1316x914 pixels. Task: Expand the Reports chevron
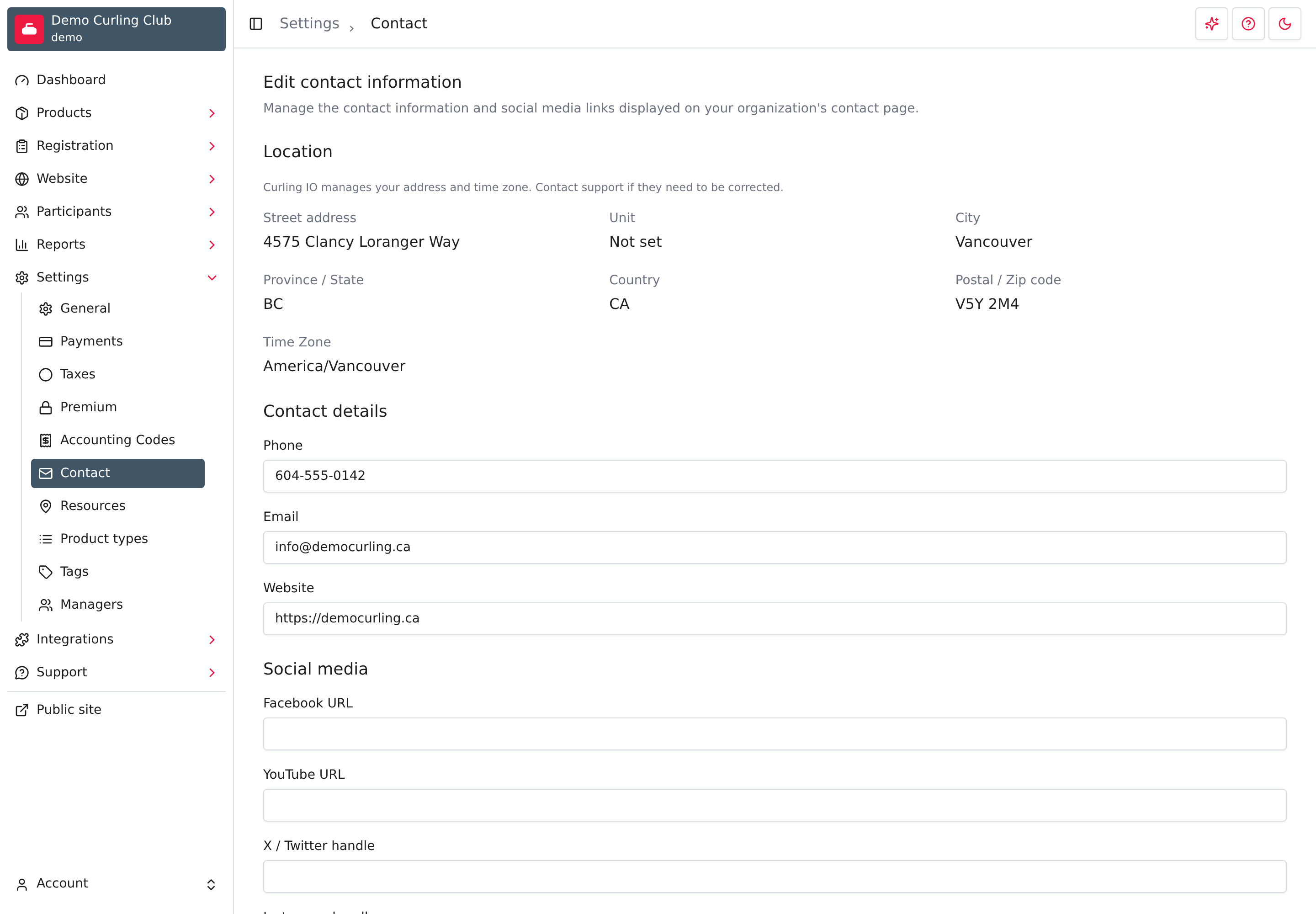[x=212, y=245]
